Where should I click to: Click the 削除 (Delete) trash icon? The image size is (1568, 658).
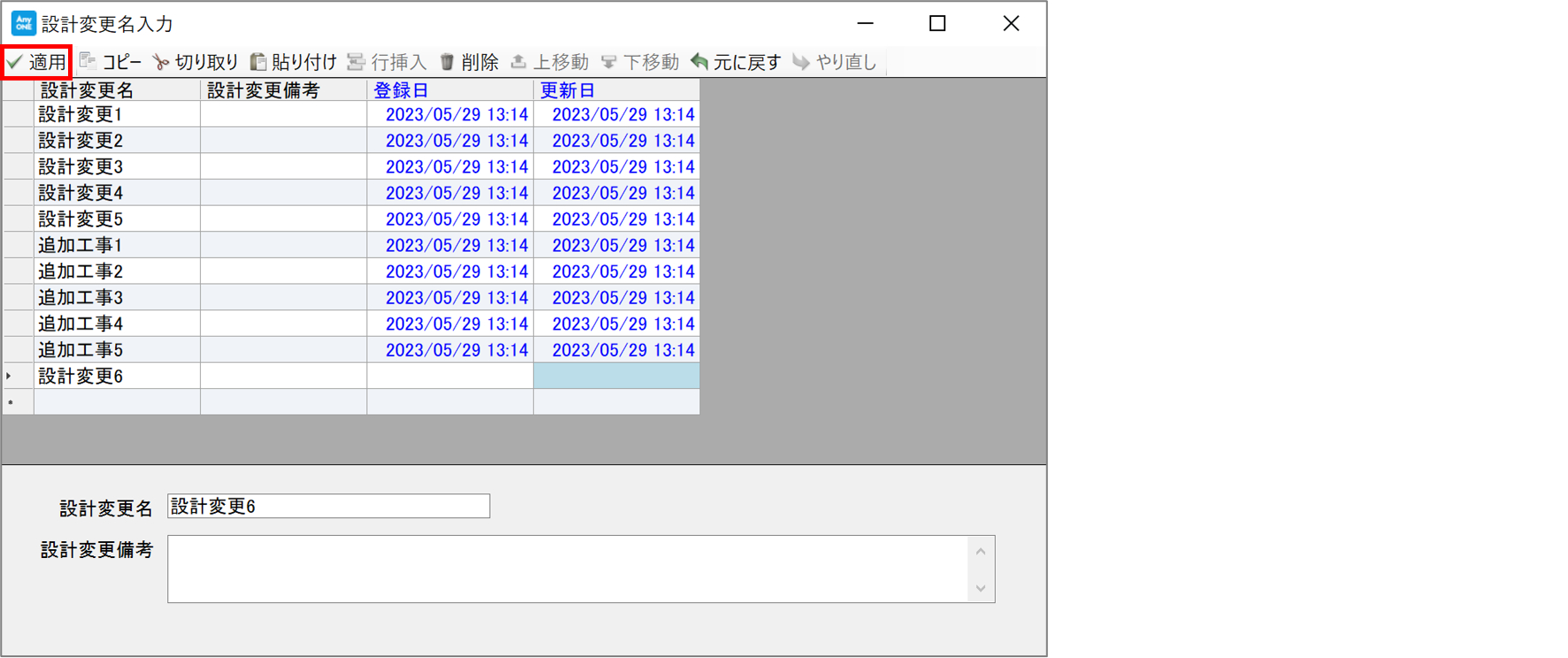447,62
